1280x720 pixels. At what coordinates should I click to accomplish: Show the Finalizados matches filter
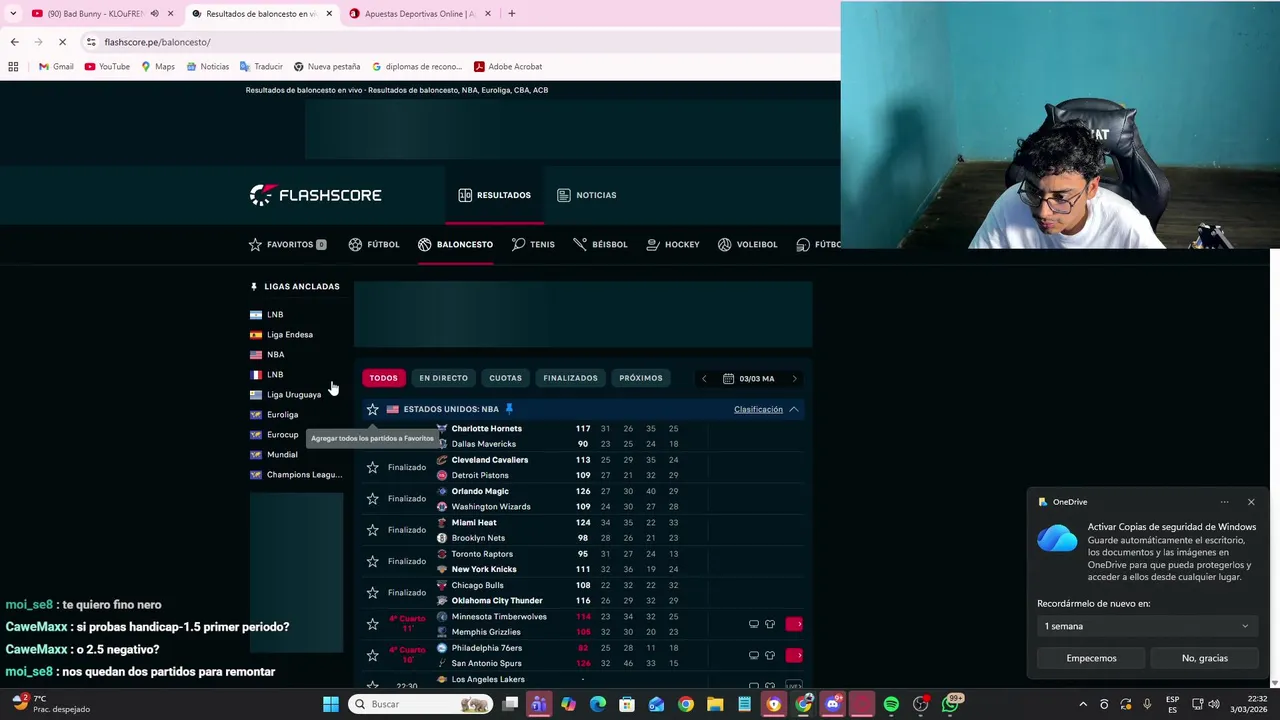(x=570, y=378)
